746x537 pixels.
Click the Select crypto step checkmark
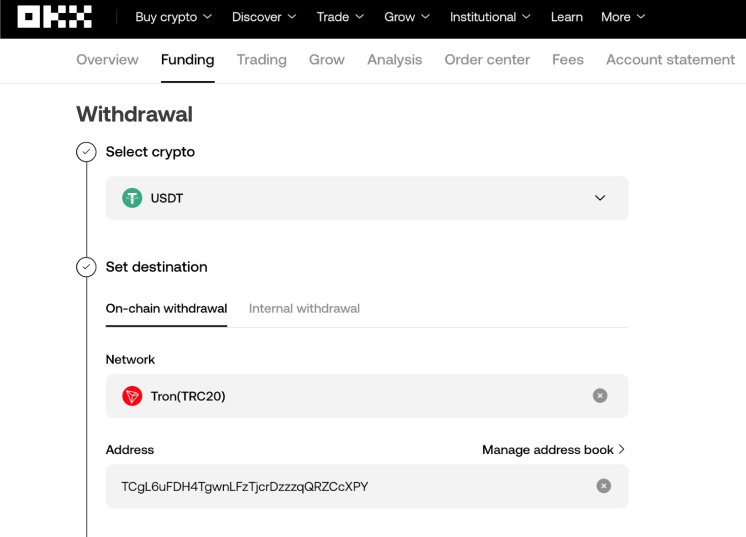pos(87,152)
